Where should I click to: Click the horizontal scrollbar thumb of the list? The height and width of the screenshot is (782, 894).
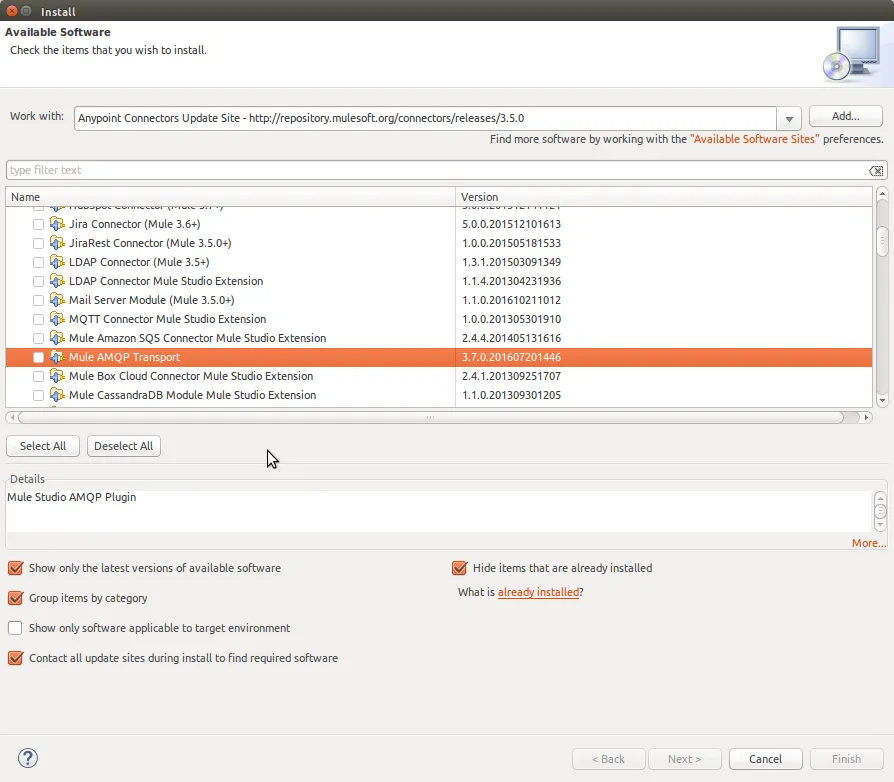[430, 418]
